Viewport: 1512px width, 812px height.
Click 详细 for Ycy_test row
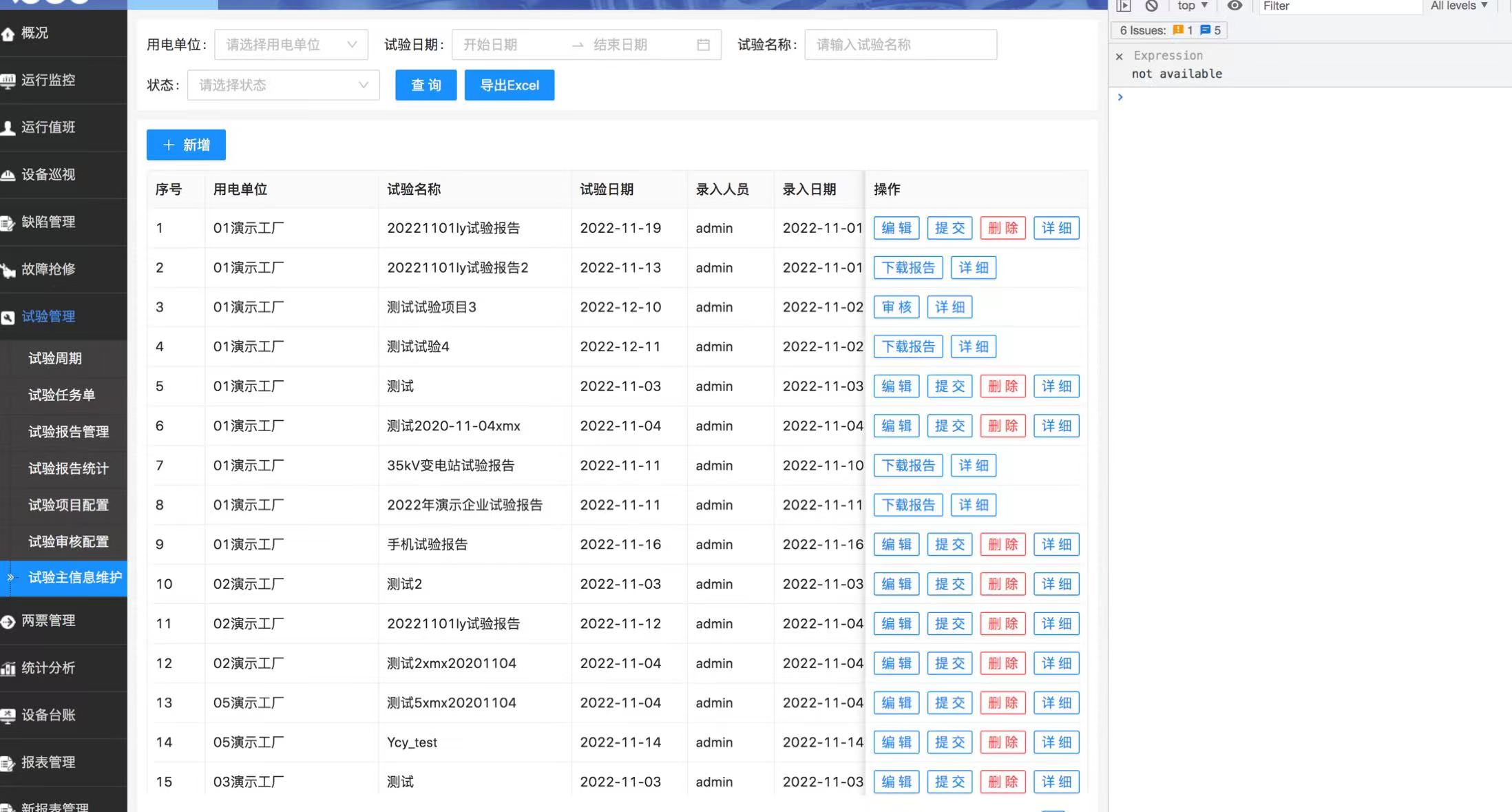click(1056, 742)
